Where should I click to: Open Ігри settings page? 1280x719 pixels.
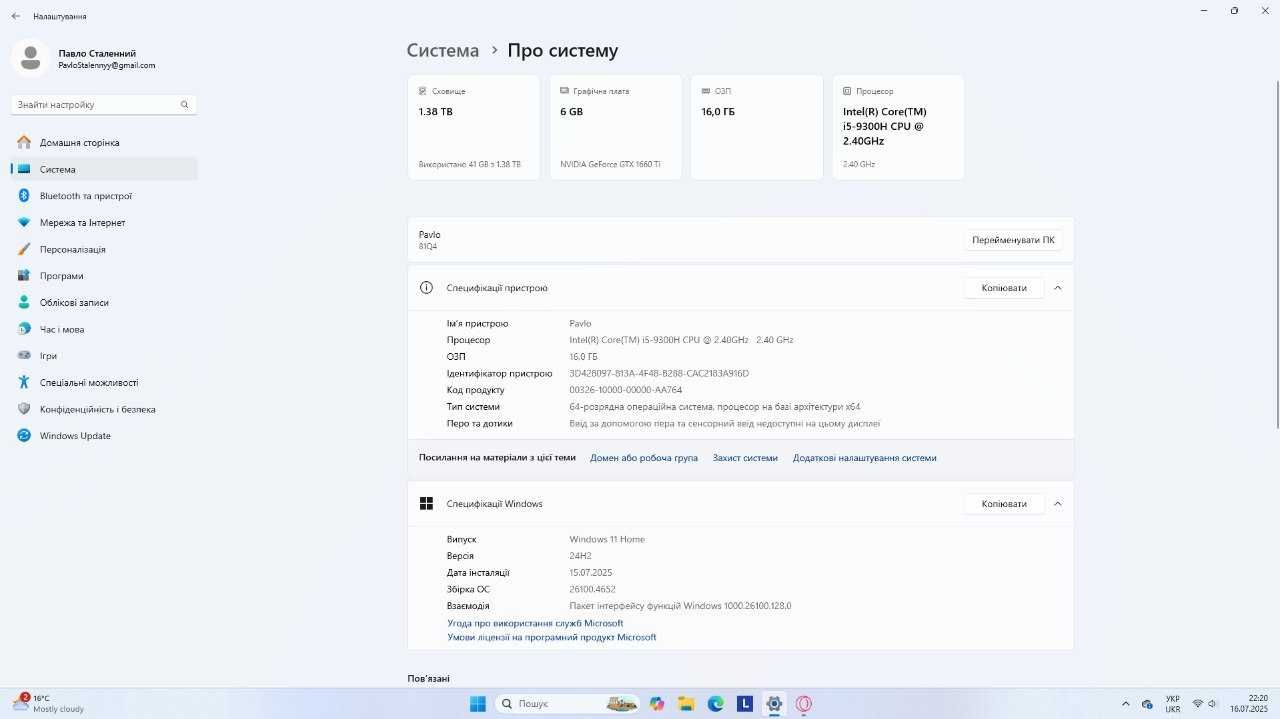(x=104, y=355)
